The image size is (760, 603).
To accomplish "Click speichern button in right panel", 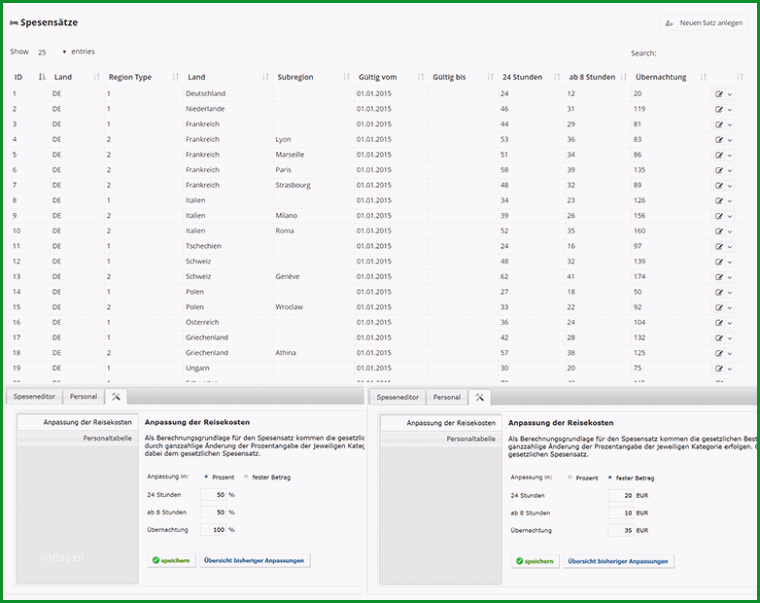I will (x=535, y=561).
